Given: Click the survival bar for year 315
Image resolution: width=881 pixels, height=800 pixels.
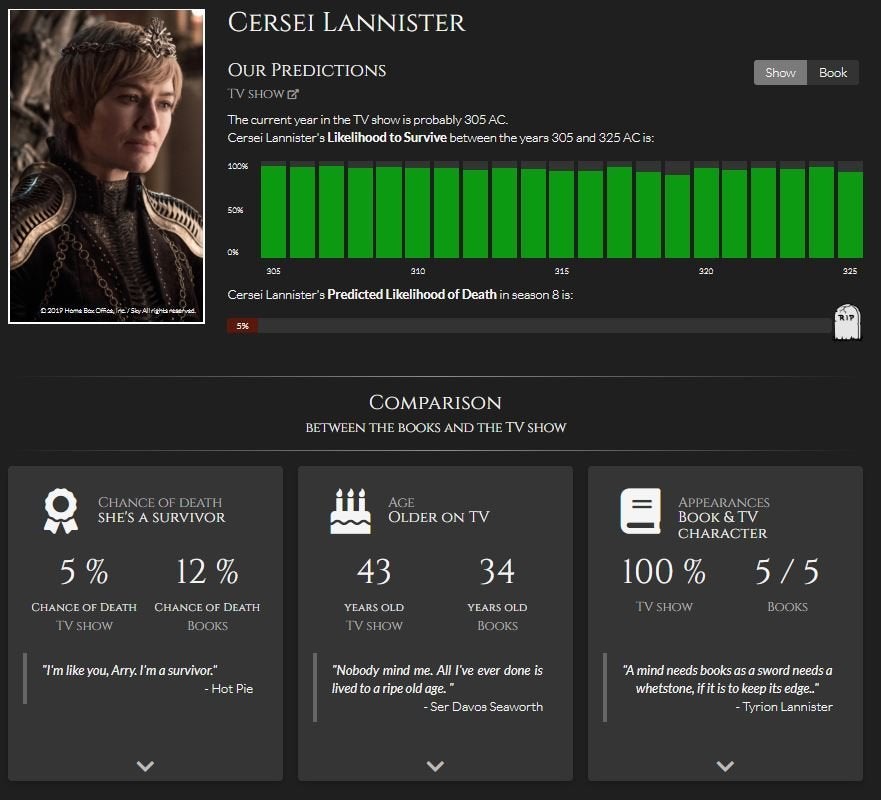Looking at the screenshot, I should [x=562, y=214].
